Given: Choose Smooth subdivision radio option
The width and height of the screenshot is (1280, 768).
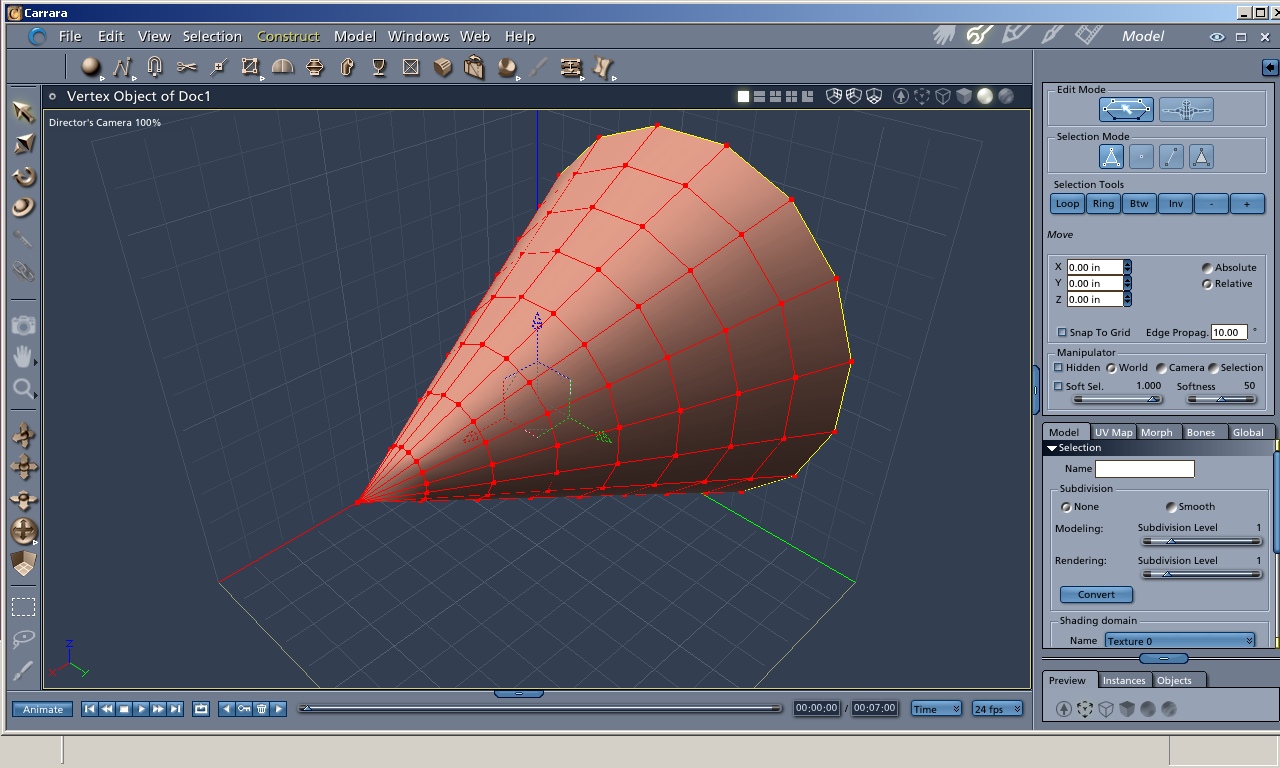Looking at the screenshot, I should coord(1171,507).
